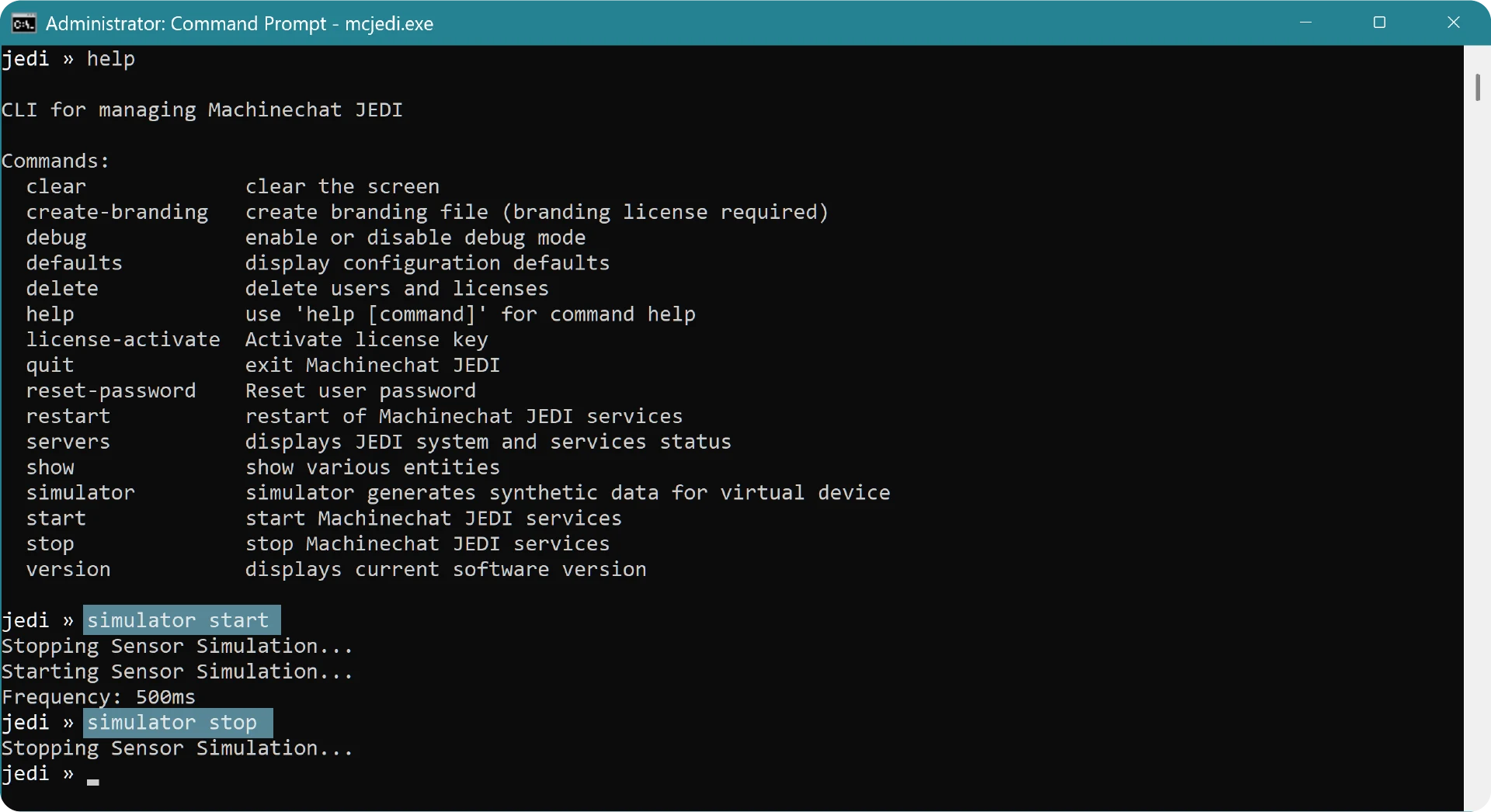Click the blinking cursor at the last prompt

(93, 783)
